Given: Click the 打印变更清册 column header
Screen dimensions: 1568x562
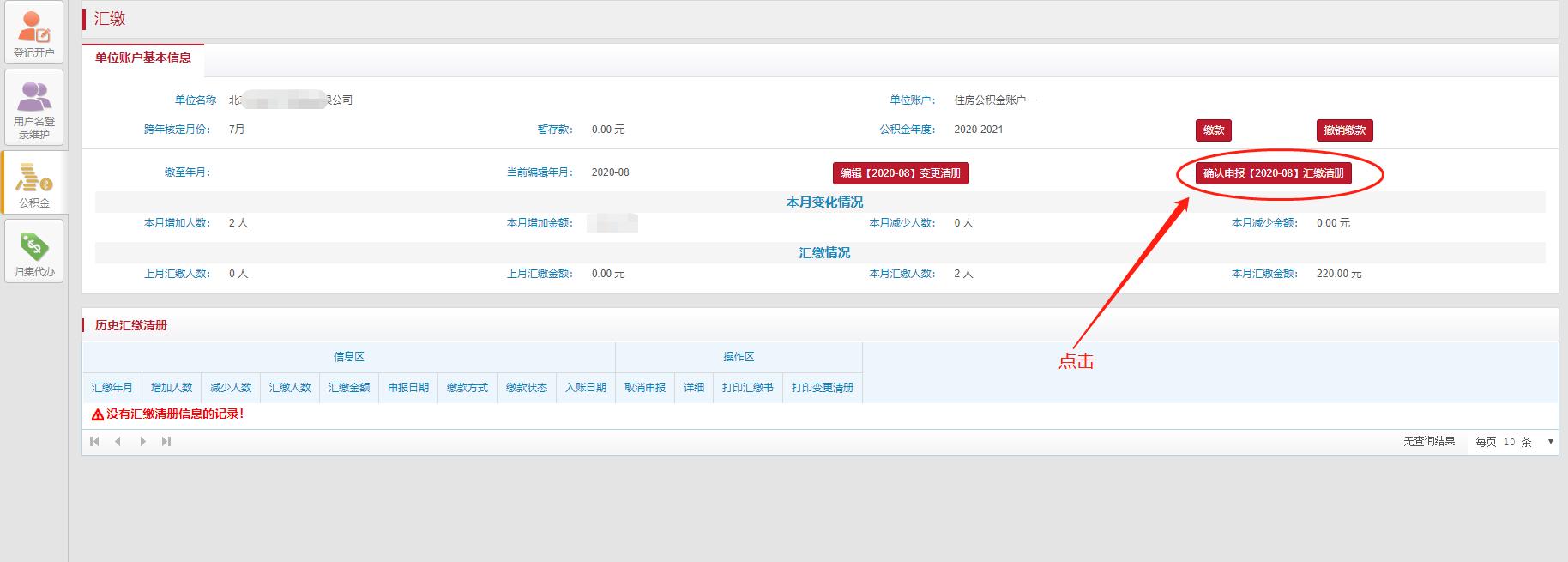Looking at the screenshot, I should [823, 388].
